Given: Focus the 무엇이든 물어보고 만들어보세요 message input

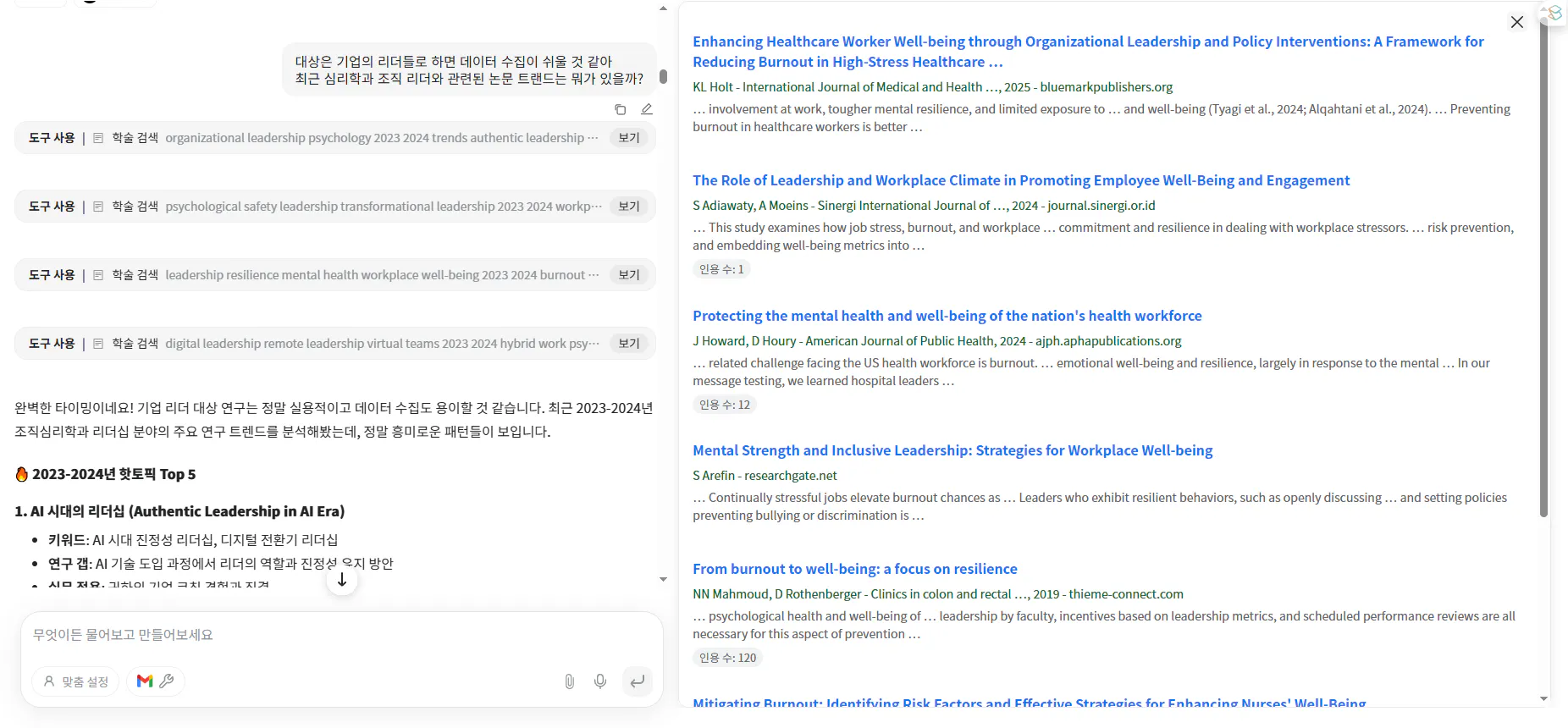Looking at the screenshot, I should [x=339, y=635].
